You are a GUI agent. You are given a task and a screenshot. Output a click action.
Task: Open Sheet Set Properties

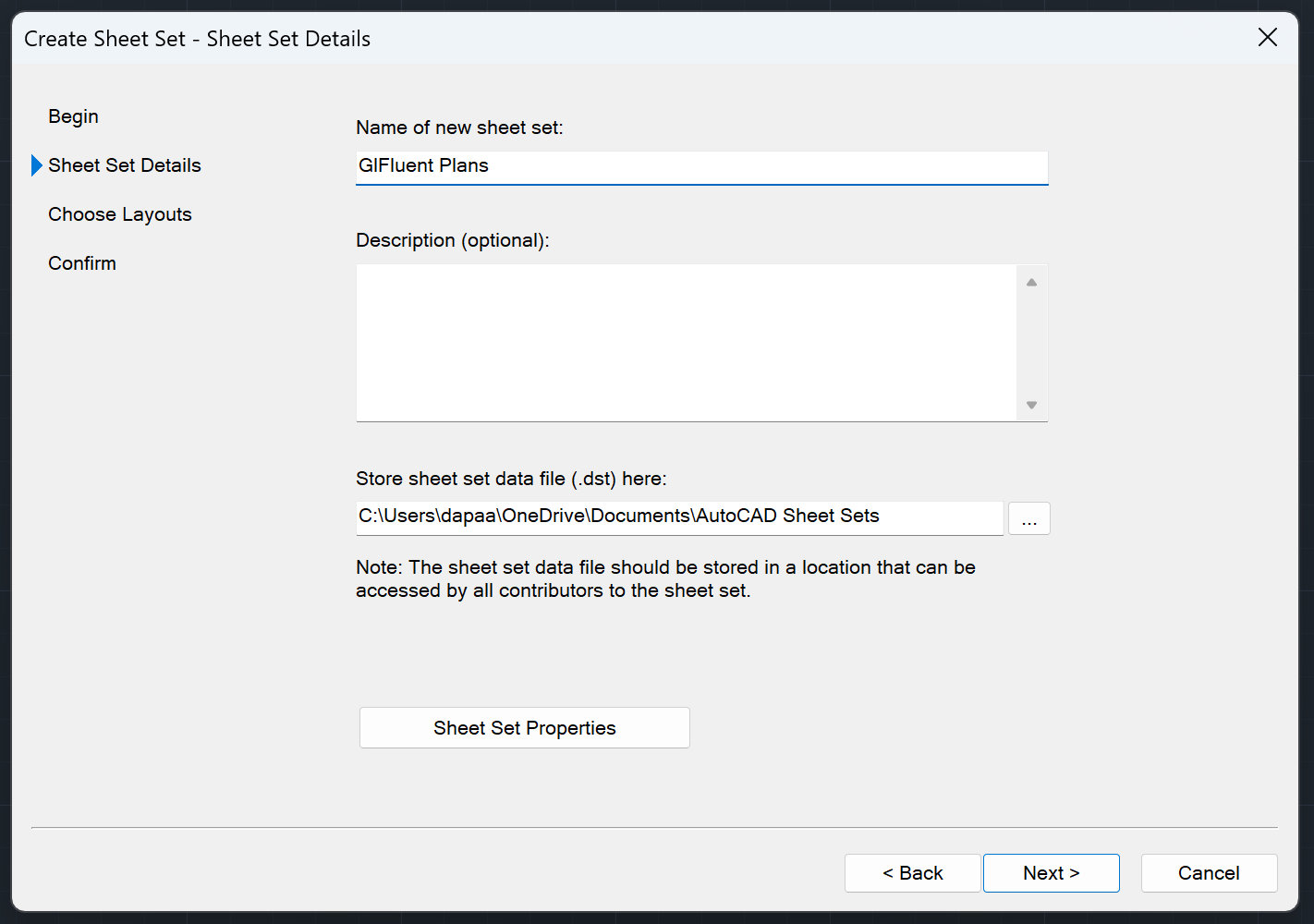524,727
